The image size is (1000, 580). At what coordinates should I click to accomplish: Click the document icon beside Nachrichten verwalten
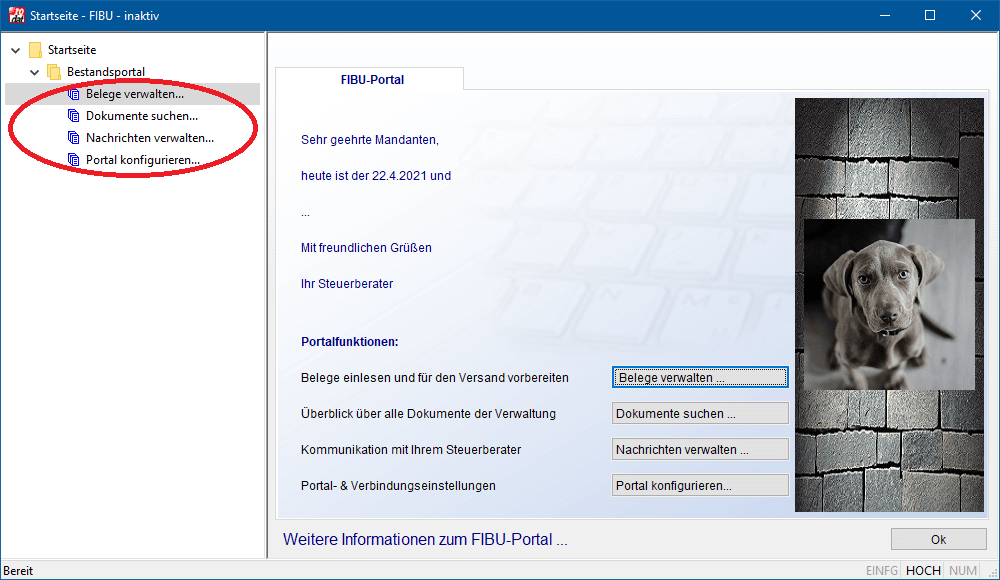pos(73,138)
